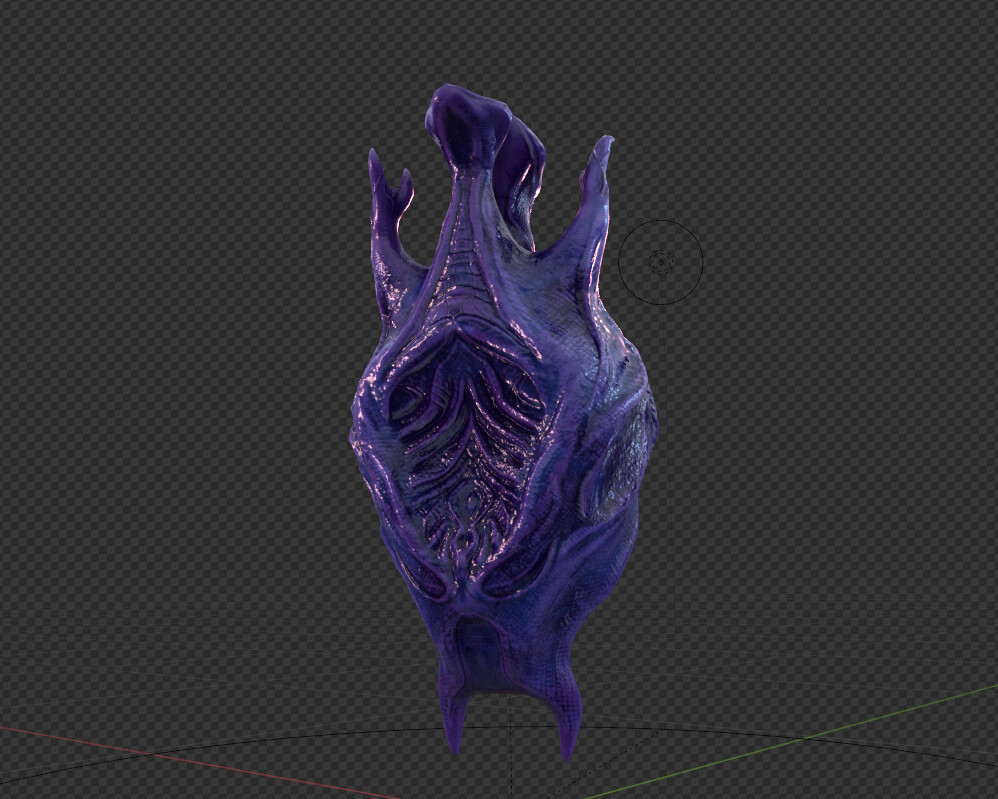Click the dashed inner ring of the light widget
998x799 pixels.
click(x=660, y=249)
